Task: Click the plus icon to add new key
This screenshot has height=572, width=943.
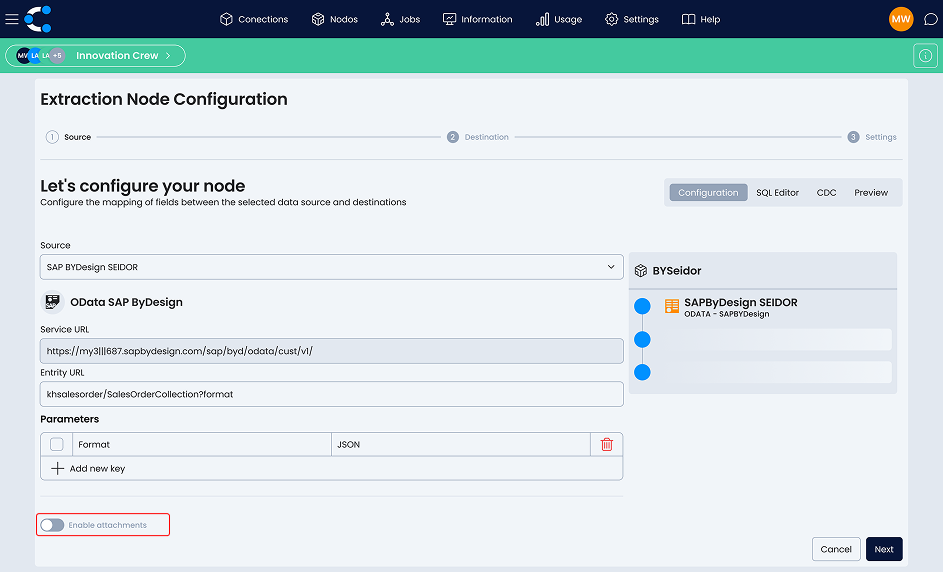Action: click(58, 468)
